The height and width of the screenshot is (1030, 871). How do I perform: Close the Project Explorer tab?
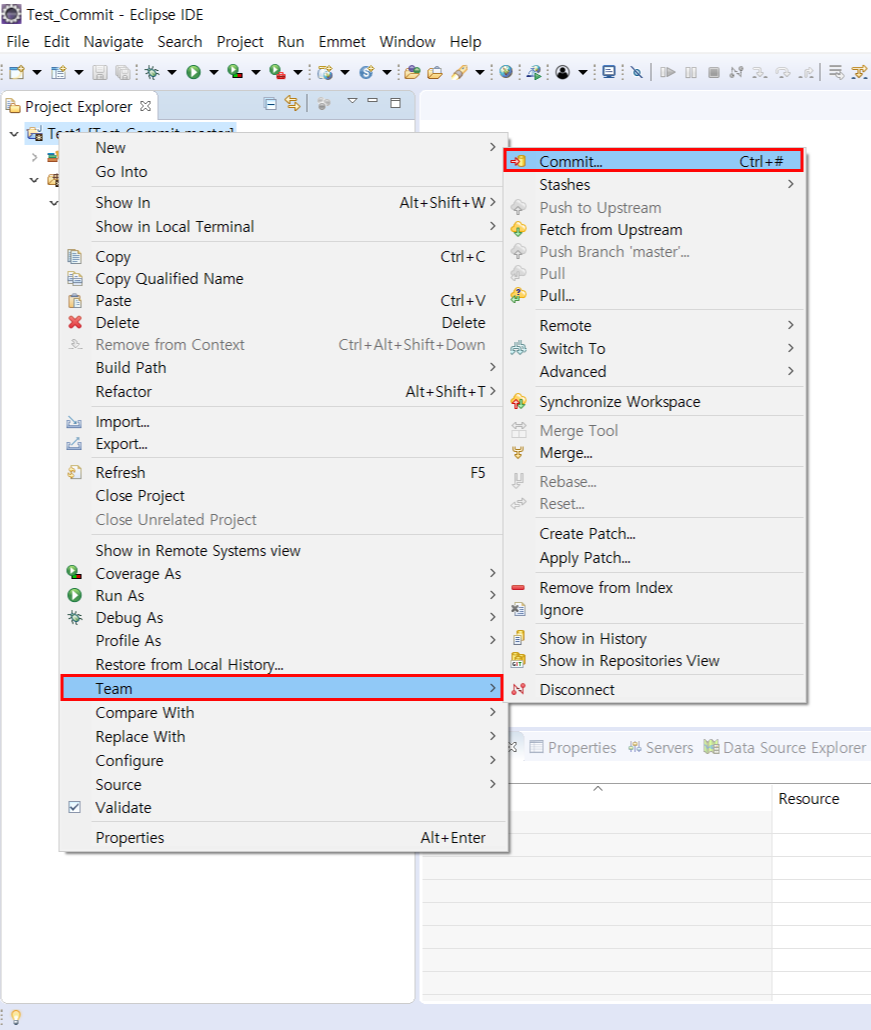[145, 105]
